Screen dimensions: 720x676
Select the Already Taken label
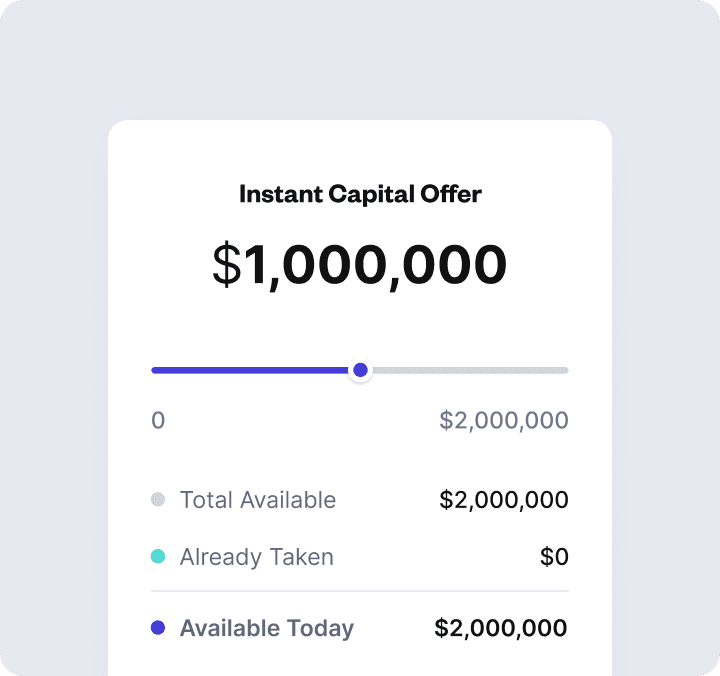(x=257, y=557)
